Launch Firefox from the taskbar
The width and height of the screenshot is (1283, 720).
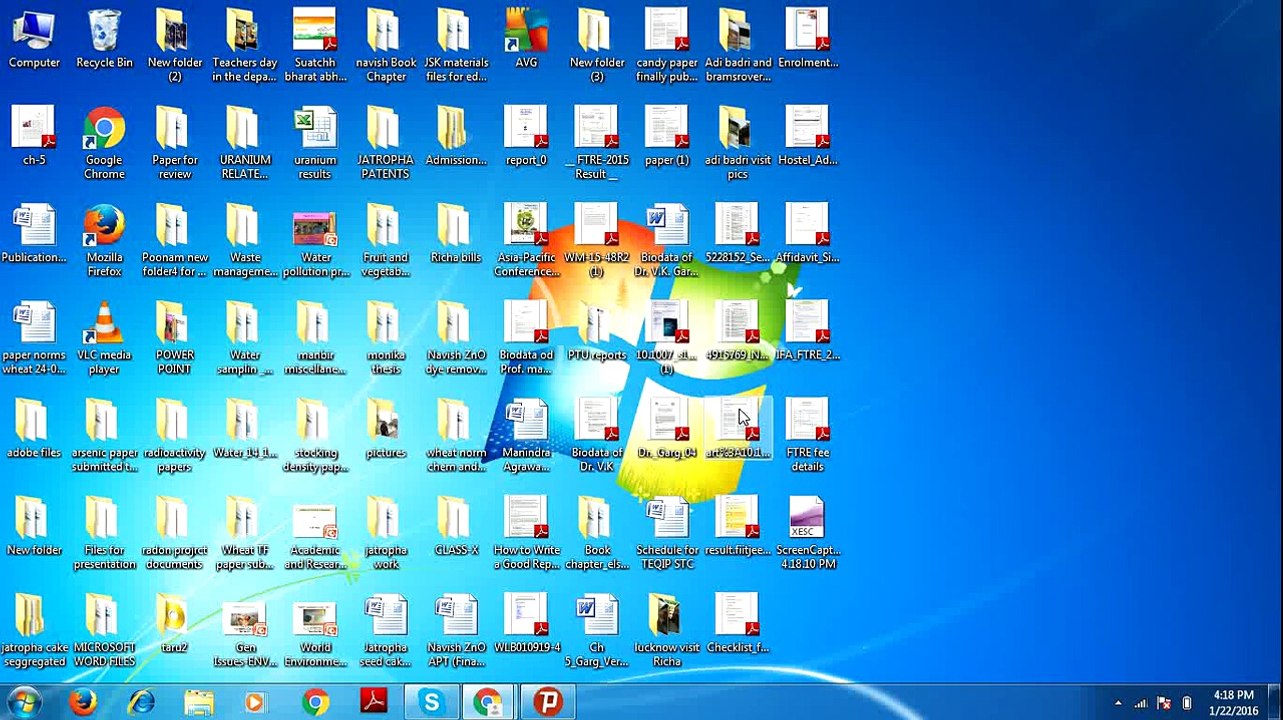click(84, 702)
